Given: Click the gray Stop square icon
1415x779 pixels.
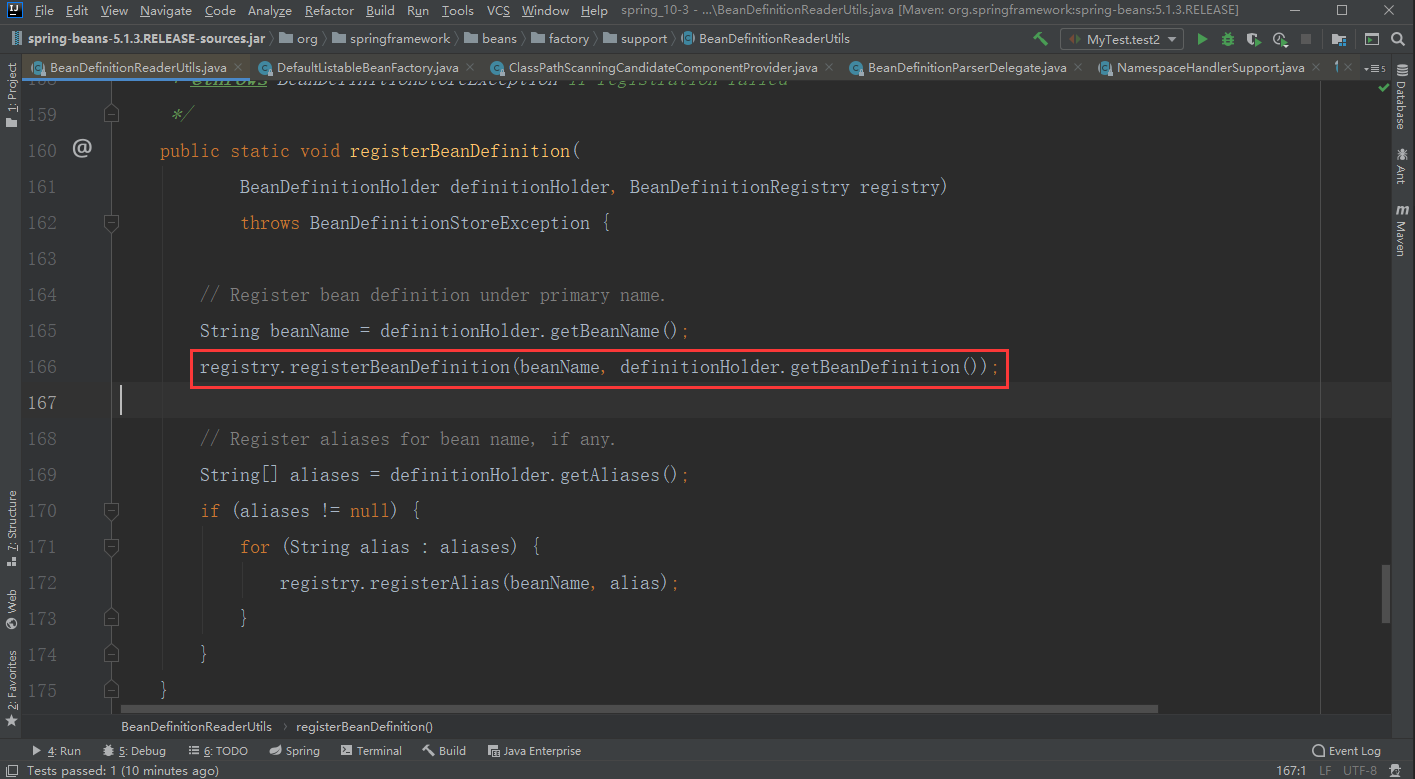Looking at the screenshot, I should click(x=1306, y=39).
